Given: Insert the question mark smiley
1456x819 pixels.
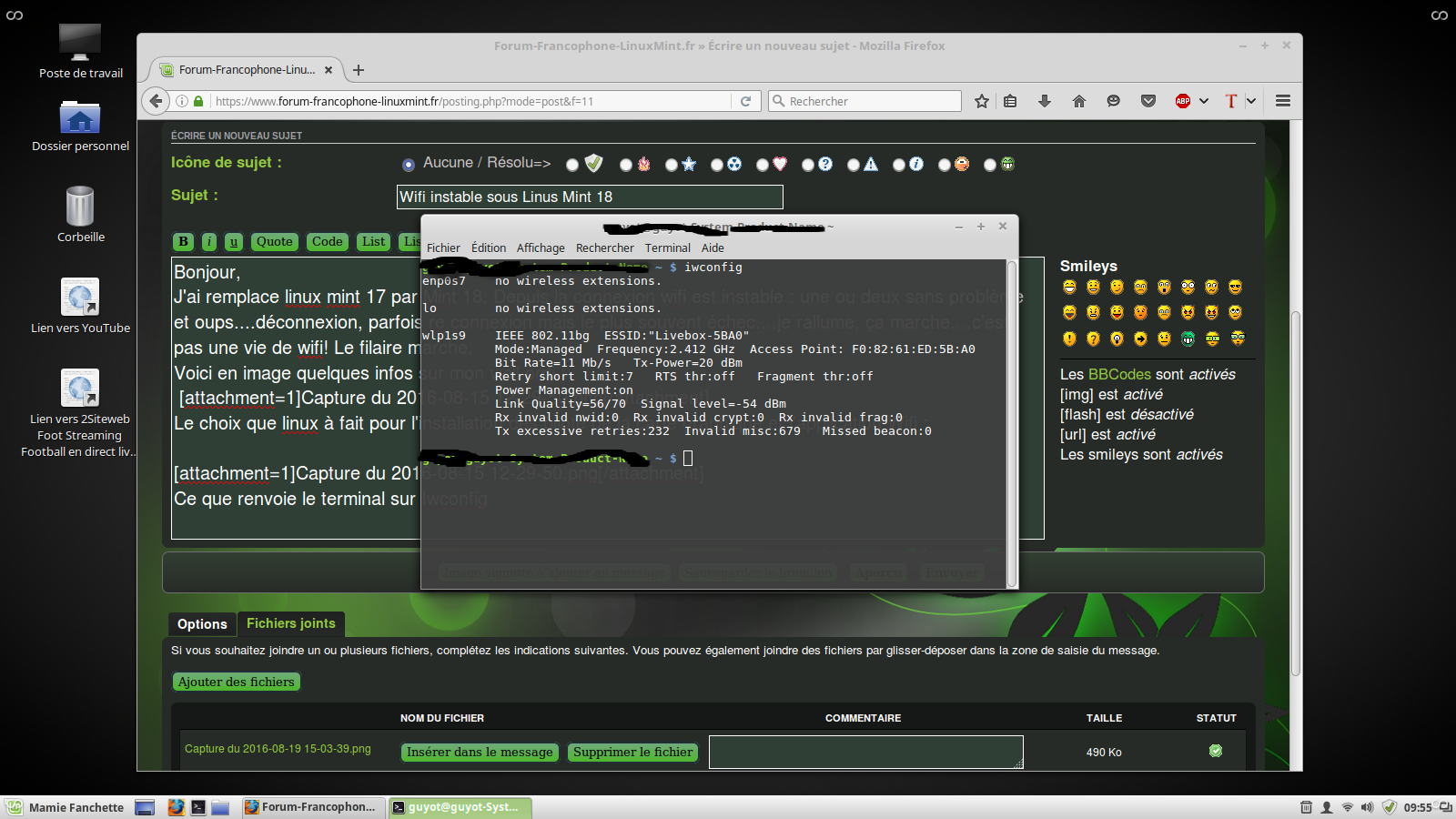Looking at the screenshot, I should (x=1093, y=339).
